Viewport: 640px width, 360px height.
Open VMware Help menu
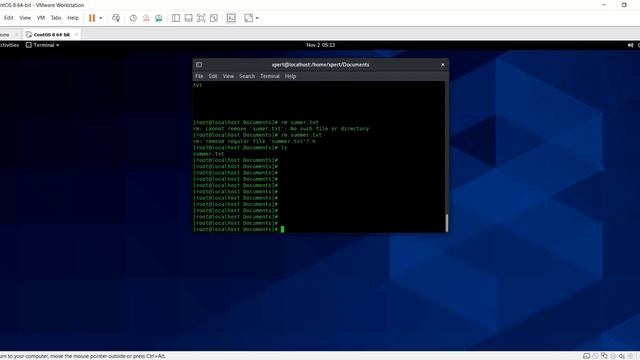tap(73, 18)
